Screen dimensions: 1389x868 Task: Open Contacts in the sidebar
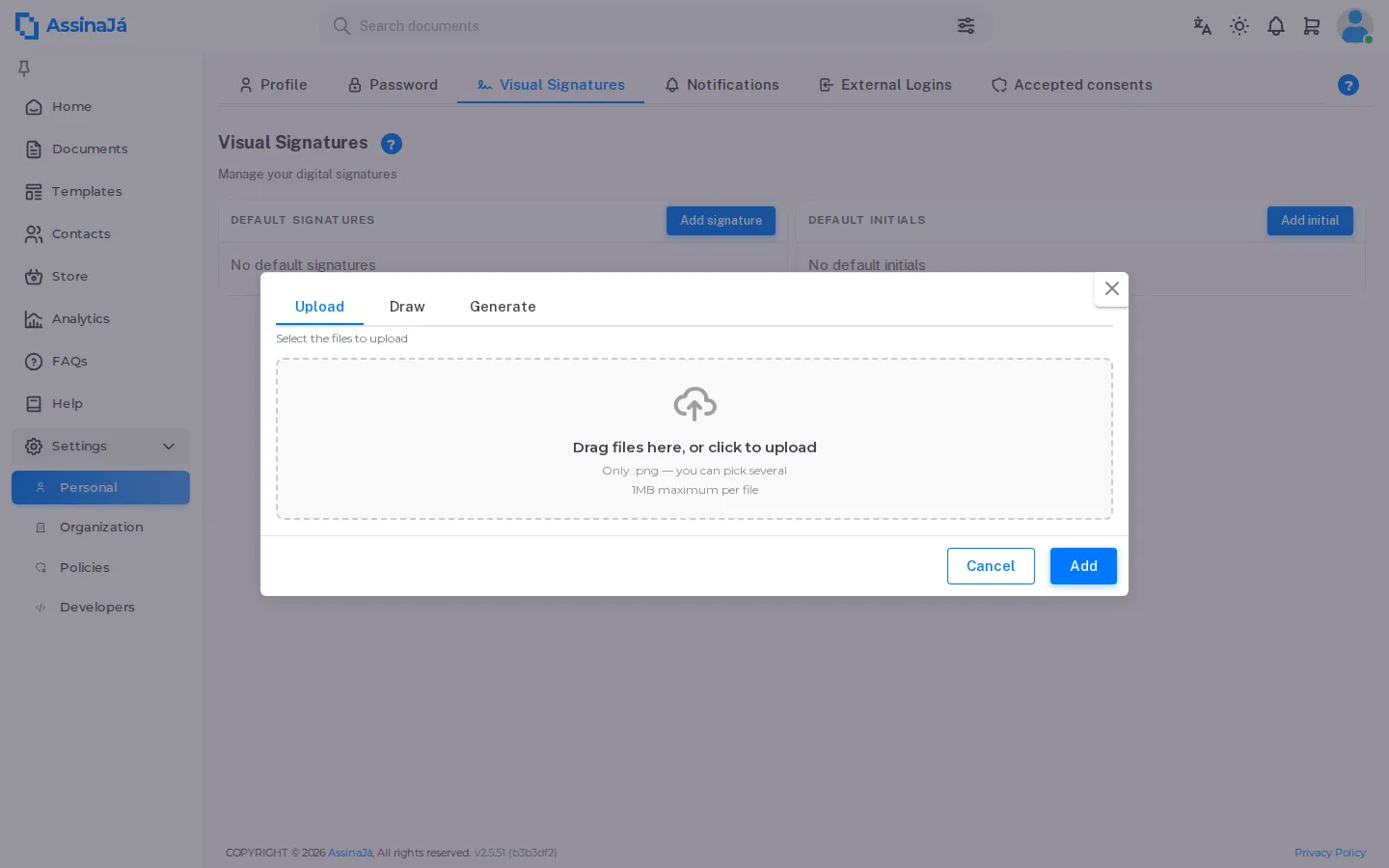coord(100,234)
